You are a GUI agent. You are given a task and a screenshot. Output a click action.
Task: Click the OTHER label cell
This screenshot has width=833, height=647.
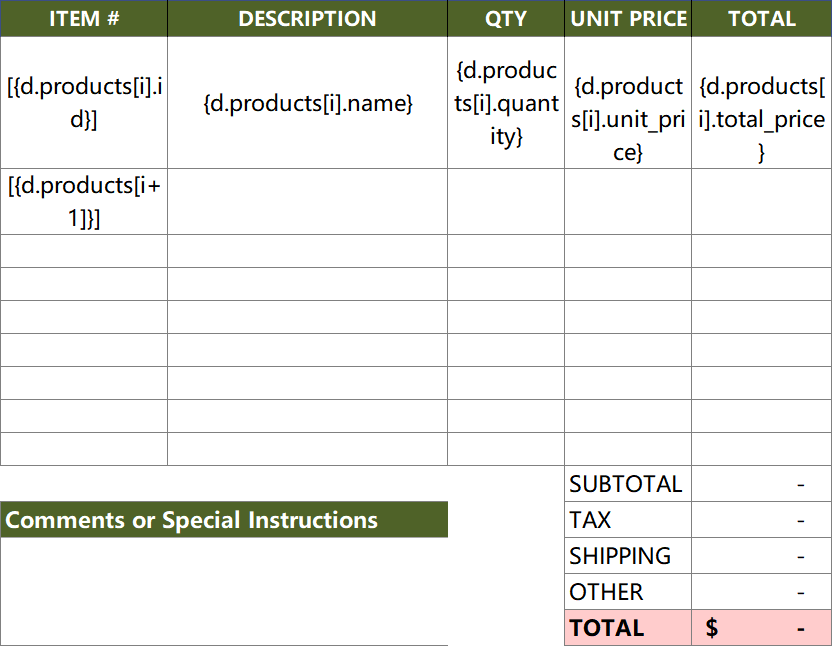click(627, 592)
